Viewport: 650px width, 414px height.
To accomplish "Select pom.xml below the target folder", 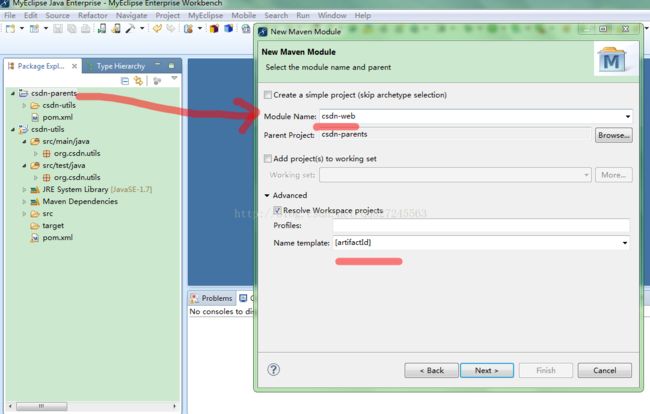I will 58,238.
